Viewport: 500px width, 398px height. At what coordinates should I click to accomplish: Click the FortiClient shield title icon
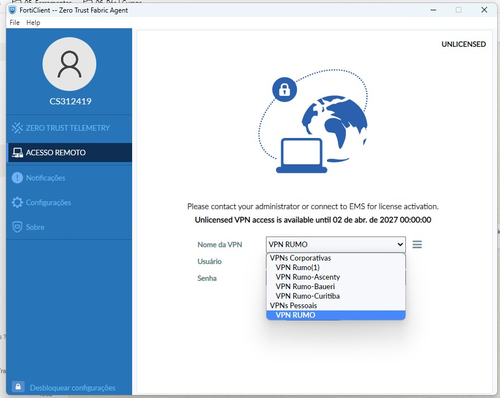coord(12,10)
